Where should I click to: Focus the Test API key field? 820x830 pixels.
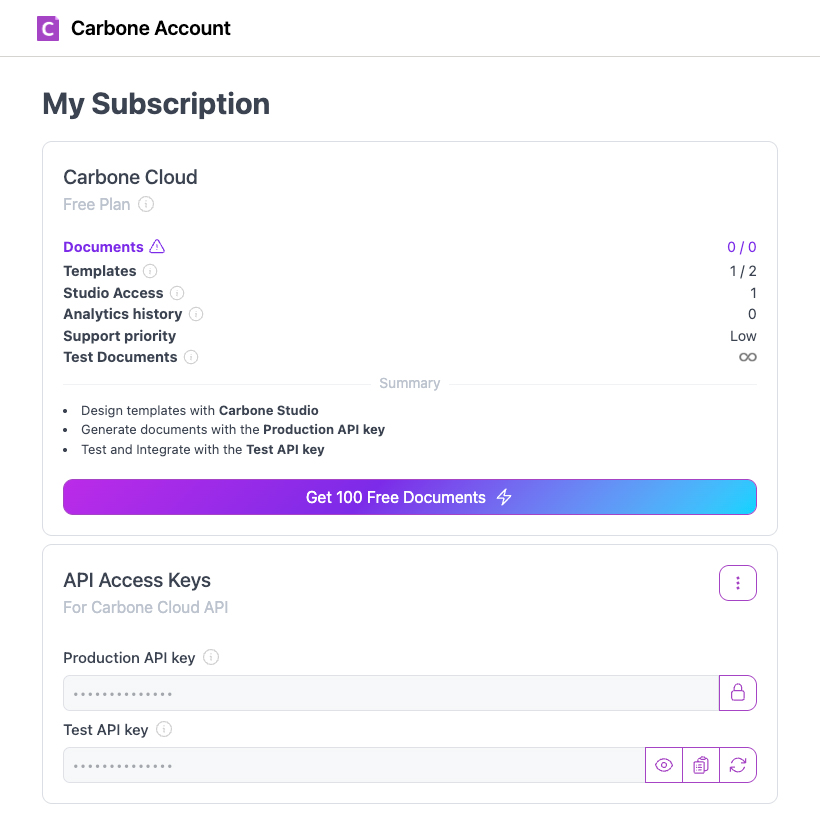[354, 765]
